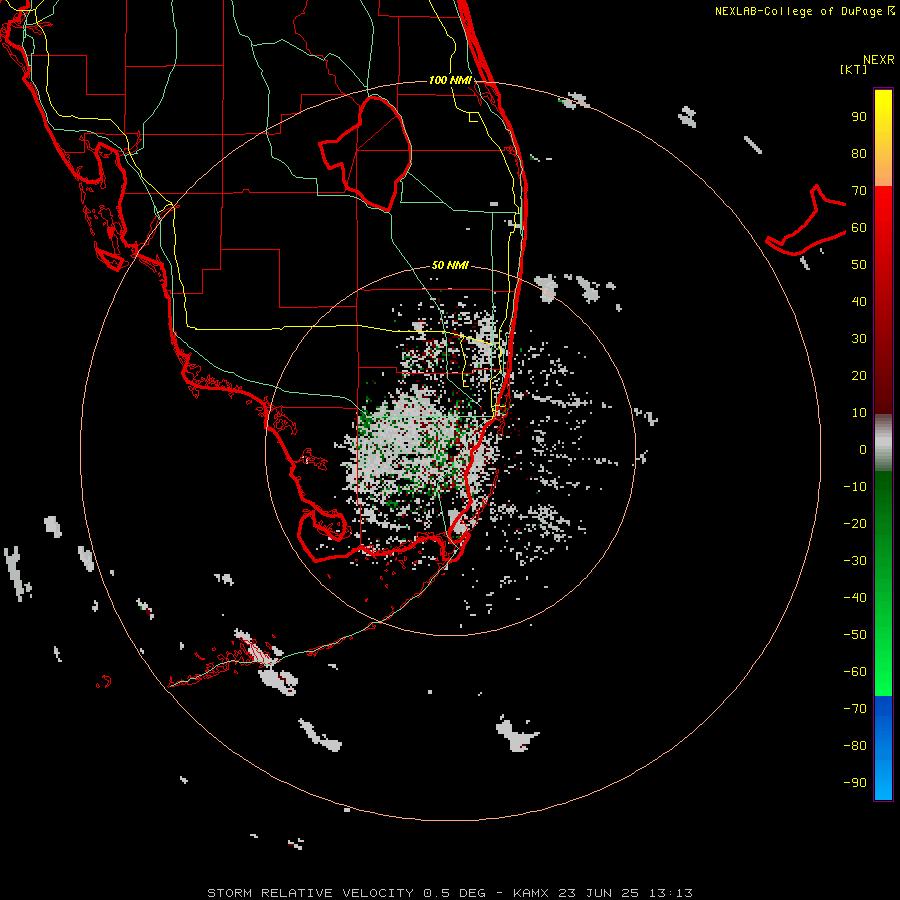This screenshot has width=900, height=900.
Task: Click the -50 value on velocity scale
Action: 855,635
